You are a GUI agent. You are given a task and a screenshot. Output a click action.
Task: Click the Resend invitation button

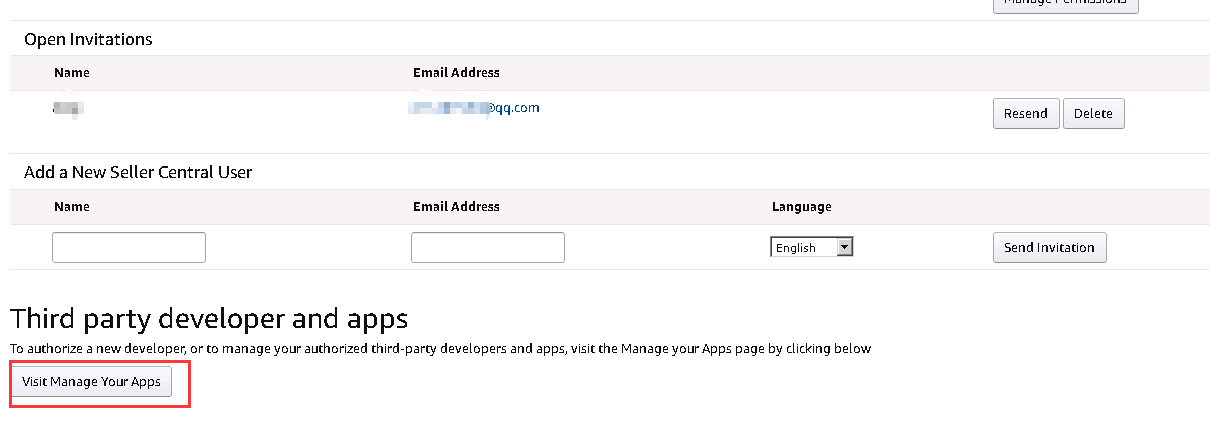[1025, 114]
